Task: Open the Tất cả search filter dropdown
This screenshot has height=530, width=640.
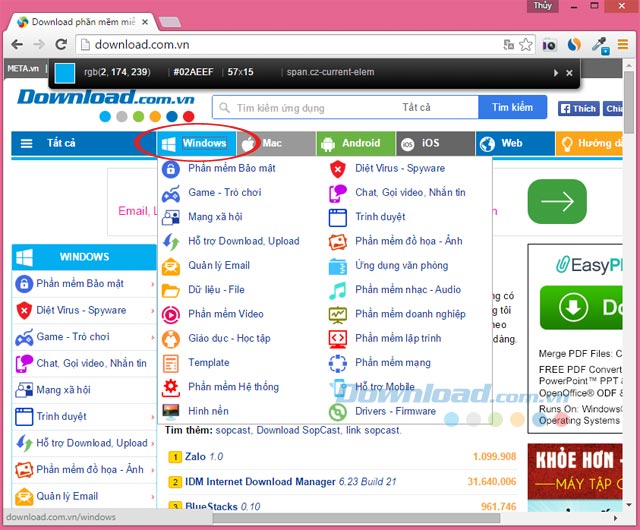Action: (x=416, y=107)
